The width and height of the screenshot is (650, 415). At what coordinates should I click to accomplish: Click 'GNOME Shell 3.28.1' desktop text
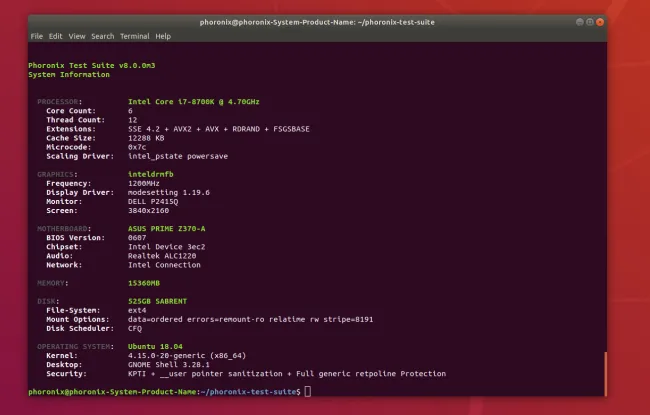[x=169, y=365]
